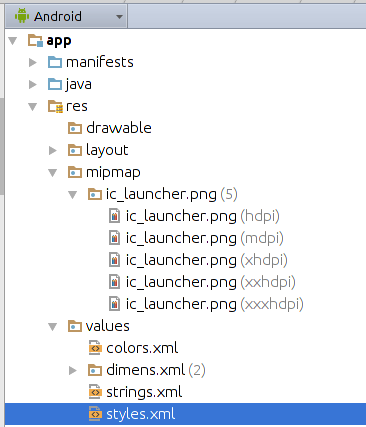Image resolution: width=366 pixels, height=427 pixels.
Task: Collapse the values folder
Action: [x=53, y=327]
